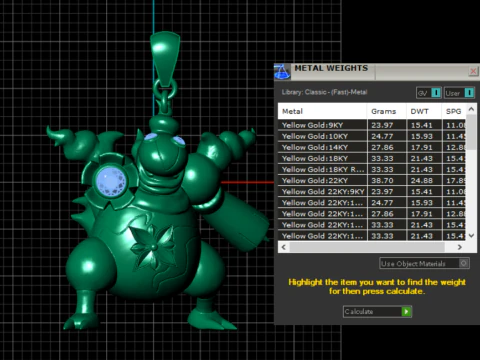Click the horizontal scroll left arrow
Screen dimensions: 480x360
[284, 247]
